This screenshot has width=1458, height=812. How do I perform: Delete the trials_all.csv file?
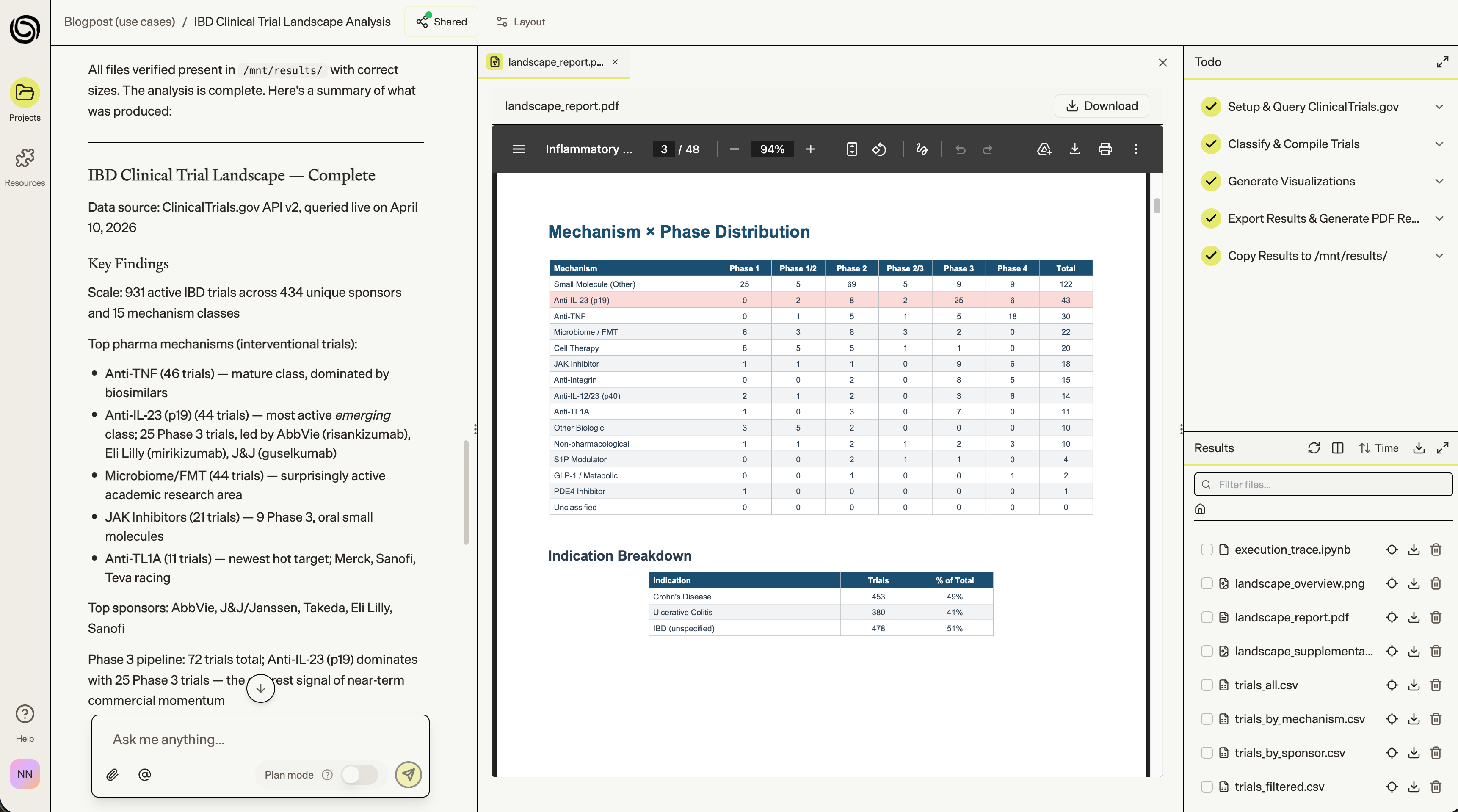(1436, 685)
